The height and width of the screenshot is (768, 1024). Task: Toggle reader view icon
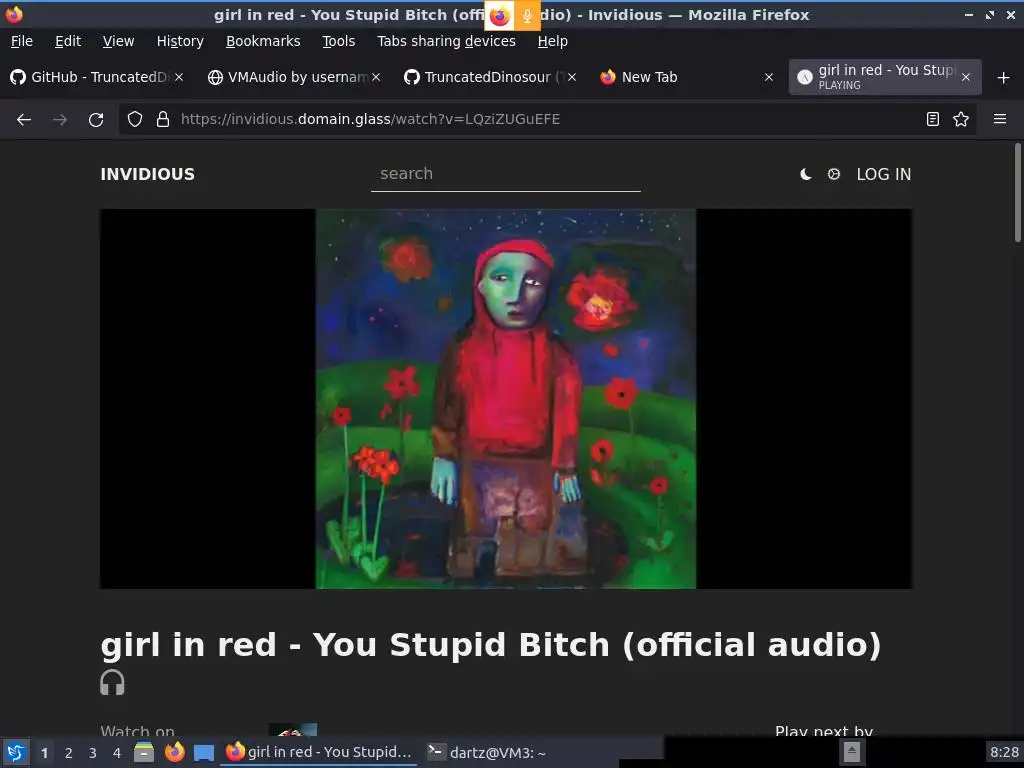coord(933,119)
